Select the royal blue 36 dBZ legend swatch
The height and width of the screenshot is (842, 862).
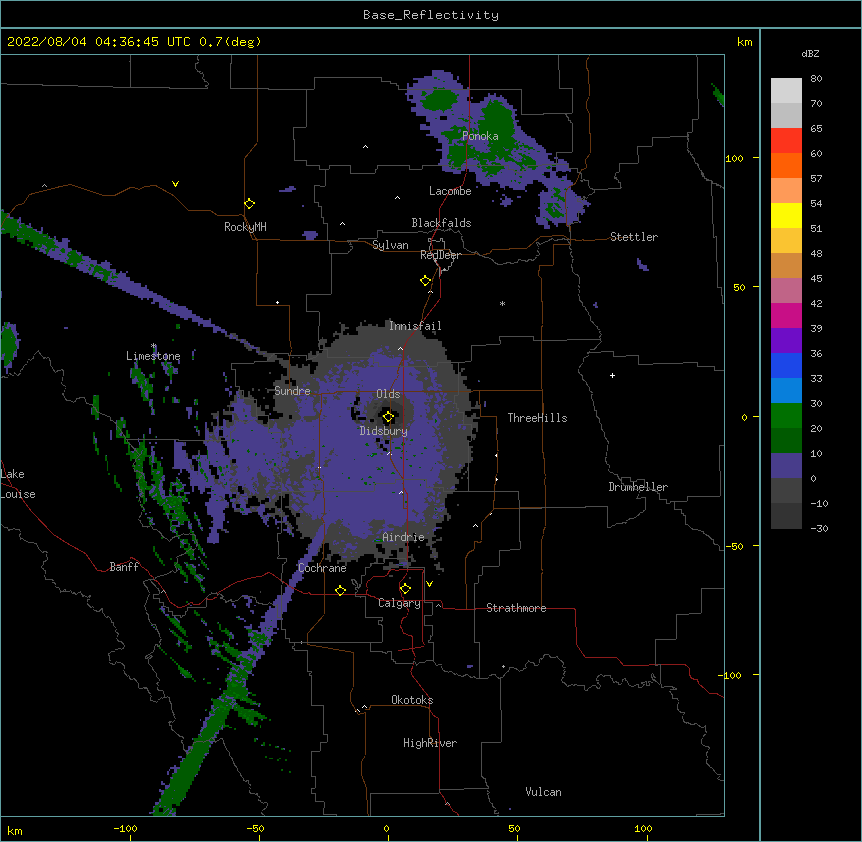click(786, 365)
